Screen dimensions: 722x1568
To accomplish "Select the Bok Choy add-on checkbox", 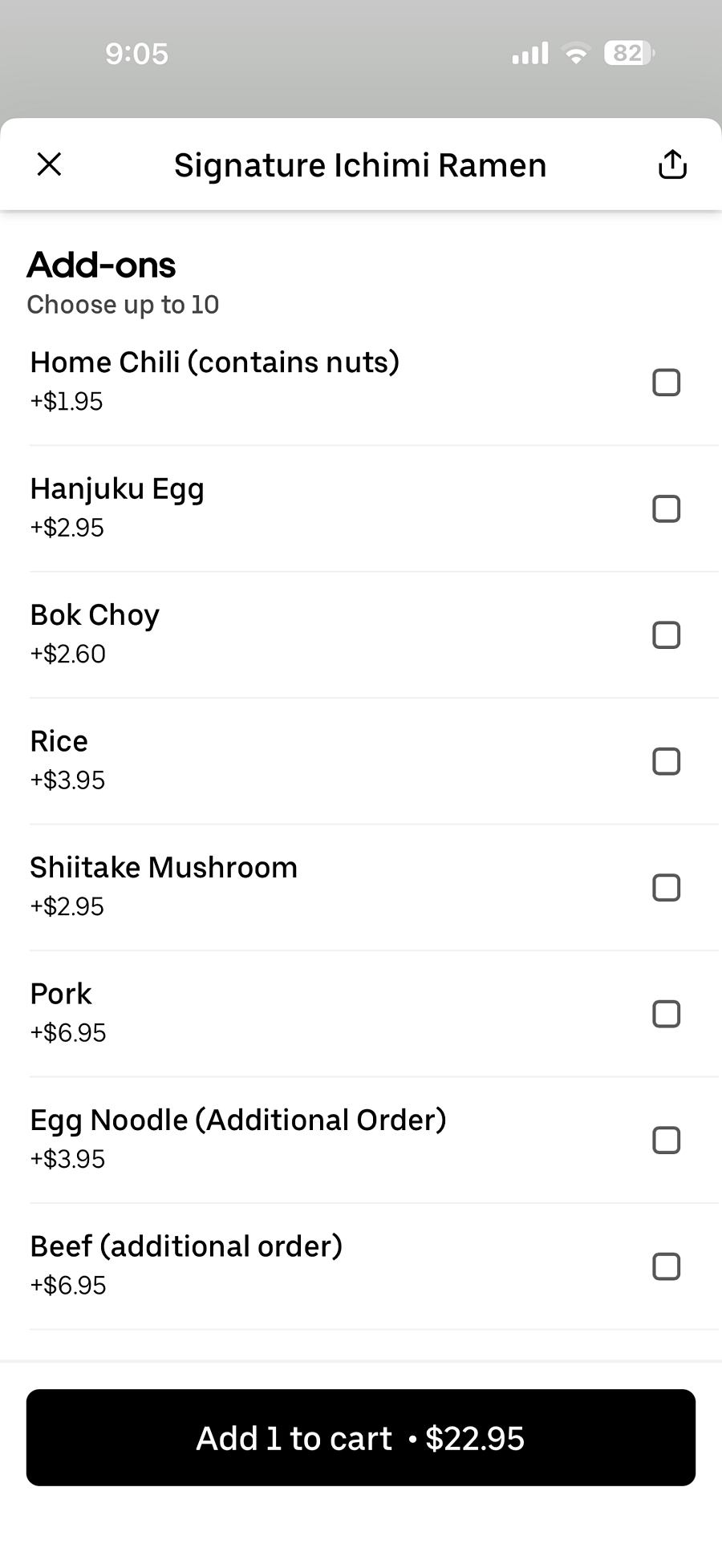I will click(x=667, y=635).
